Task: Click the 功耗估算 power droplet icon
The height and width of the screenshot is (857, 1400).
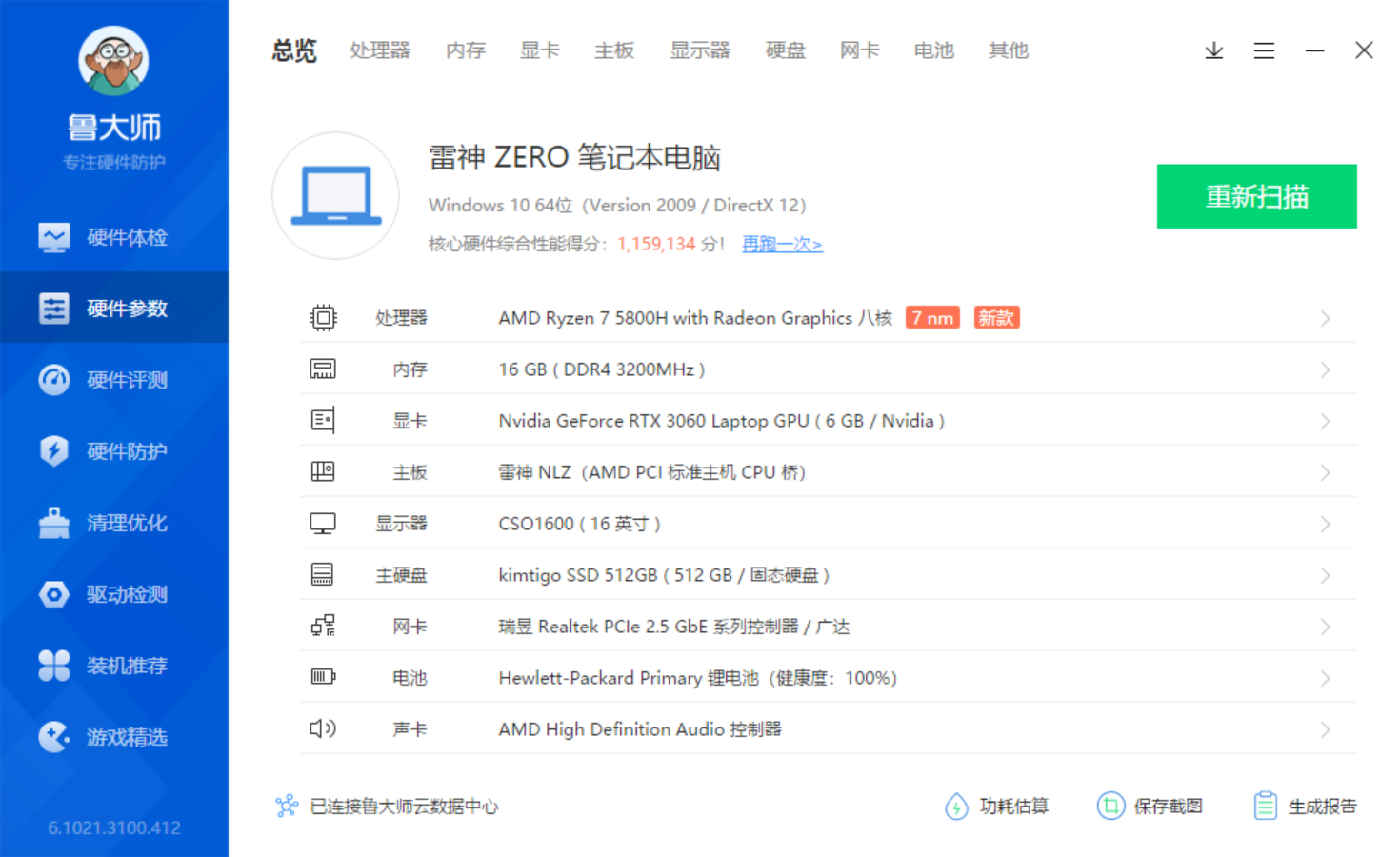Action: pos(956,807)
